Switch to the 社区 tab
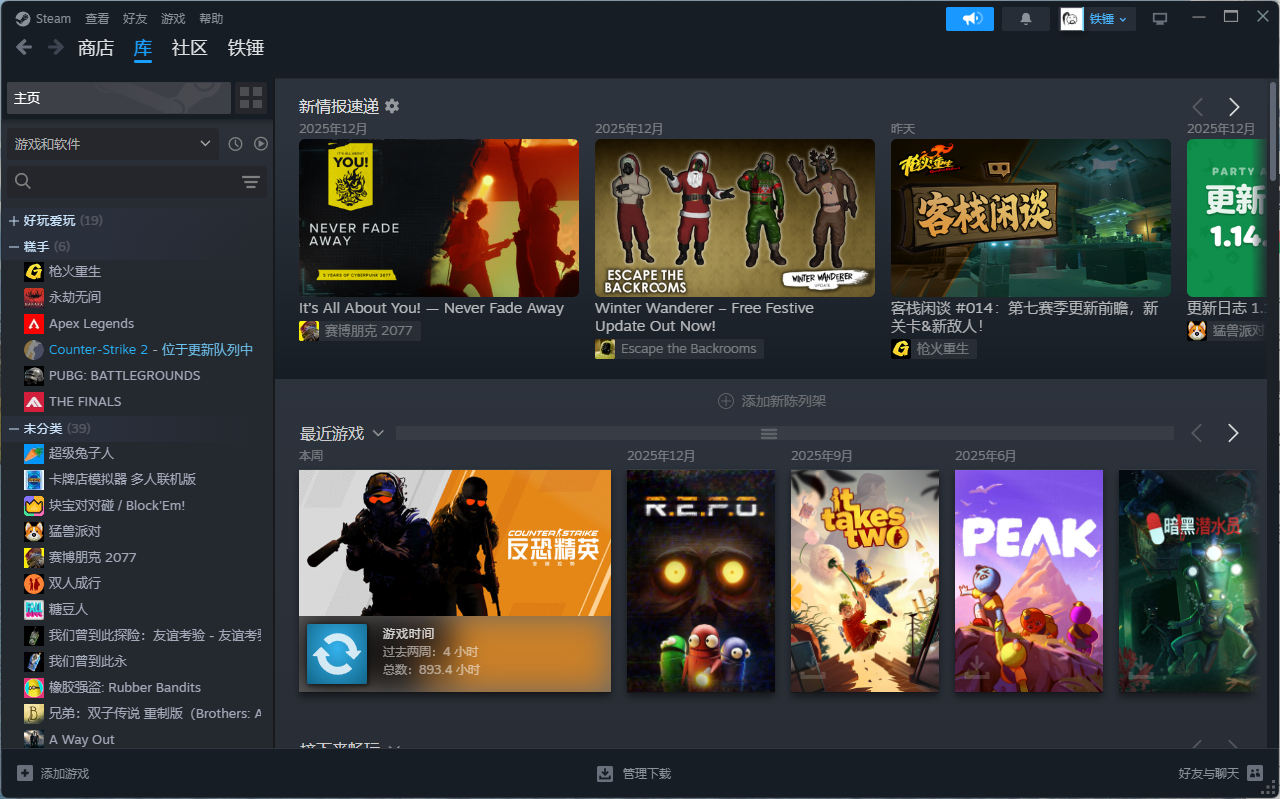Image resolution: width=1280 pixels, height=799 pixels. click(189, 47)
